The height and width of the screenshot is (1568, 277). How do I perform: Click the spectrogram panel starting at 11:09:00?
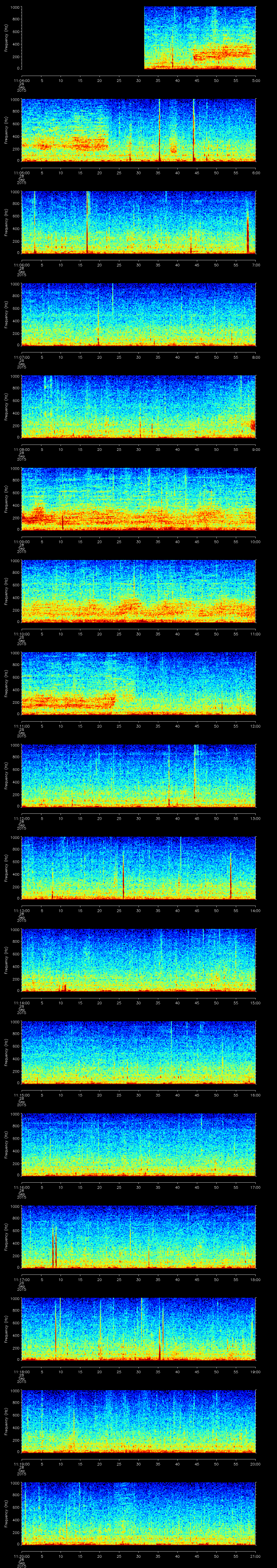139,499
